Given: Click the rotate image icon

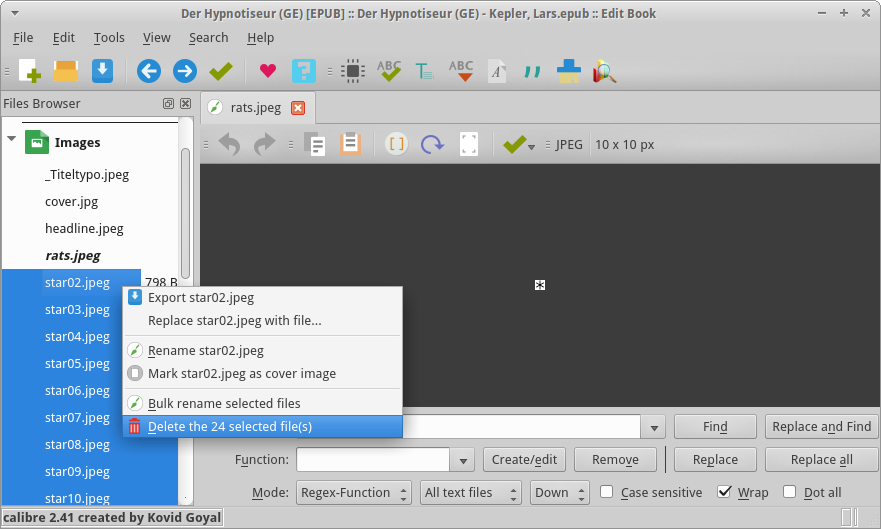Looking at the screenshot, I should (432, 144).
